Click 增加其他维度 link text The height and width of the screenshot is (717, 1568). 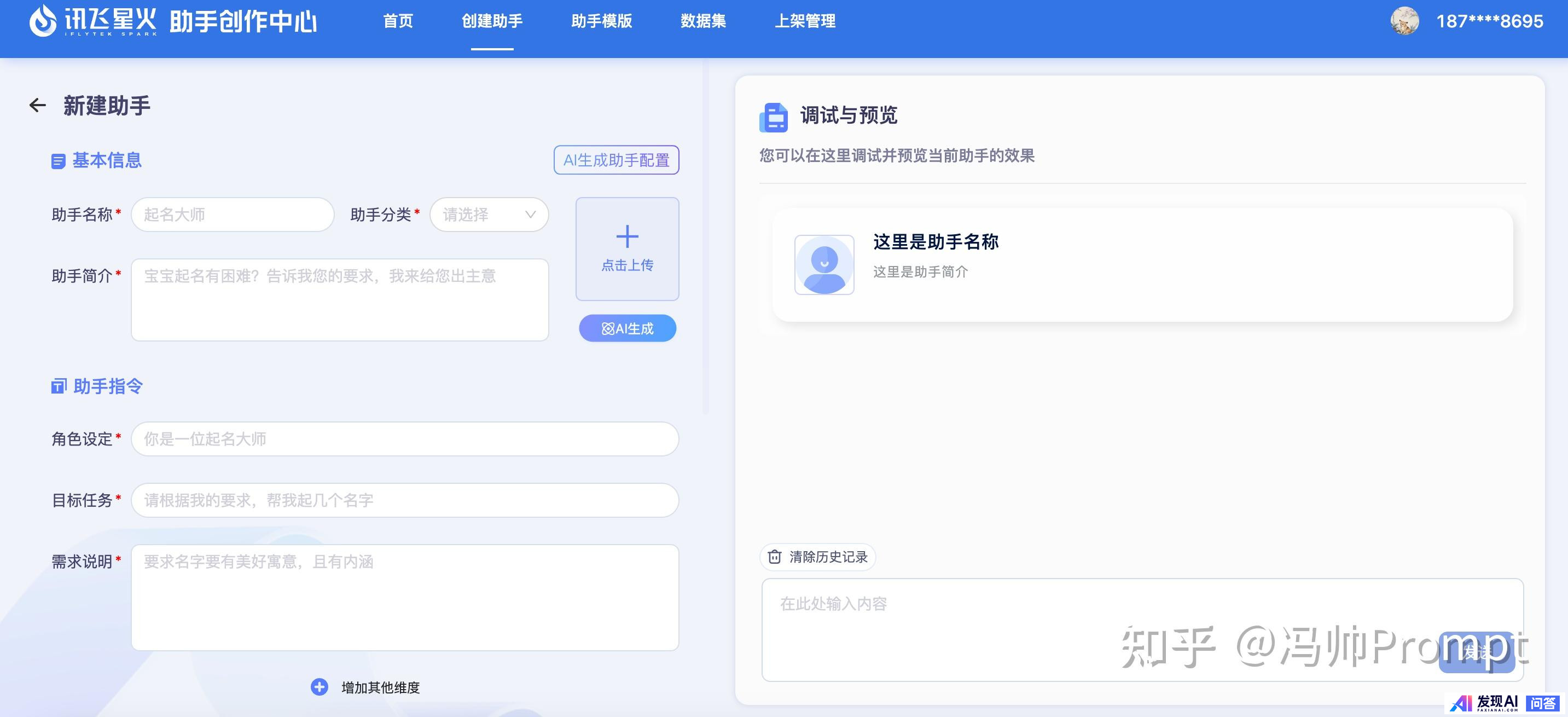click(380, 688)
